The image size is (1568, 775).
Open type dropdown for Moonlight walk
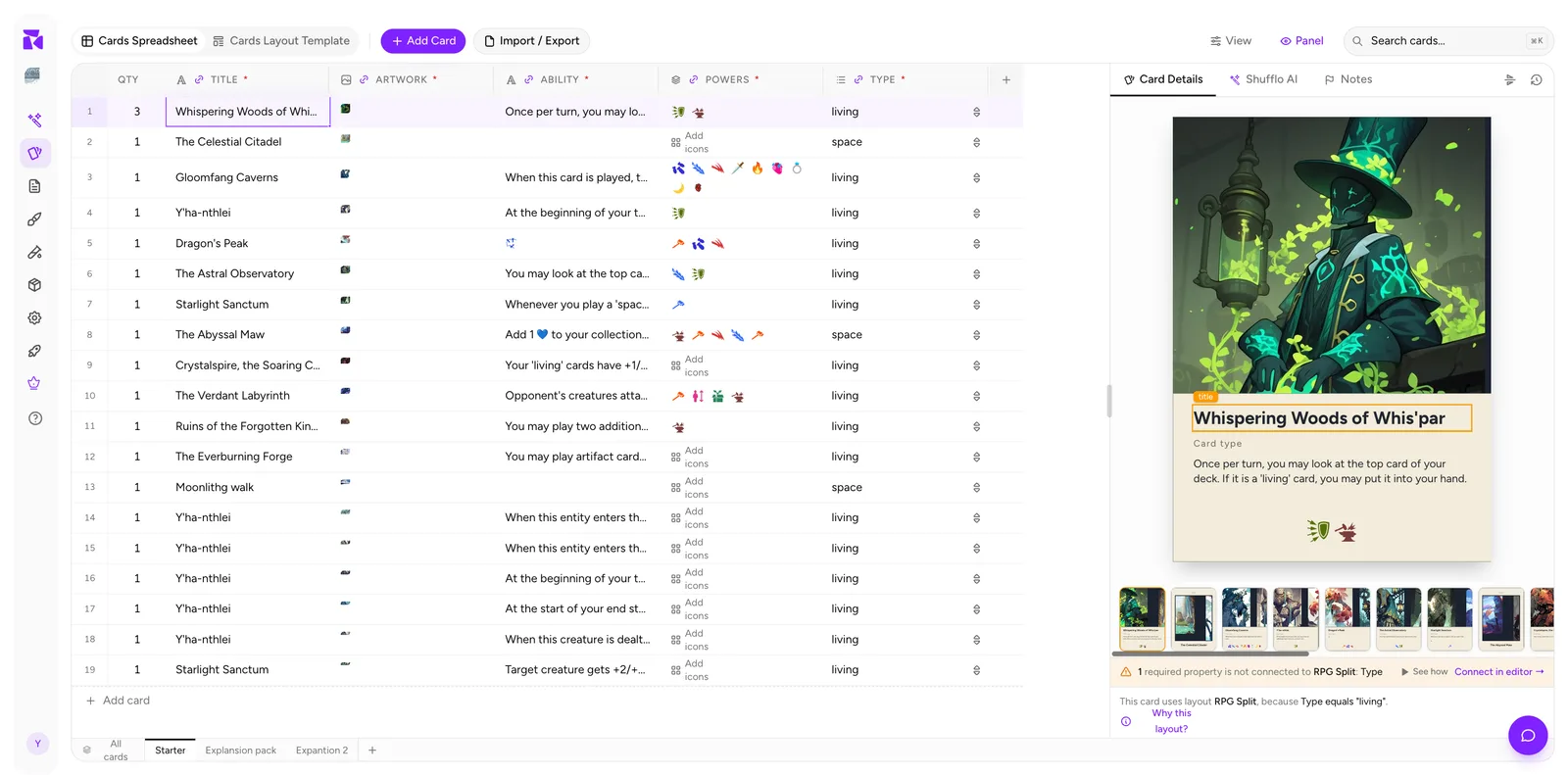point(976,487)
